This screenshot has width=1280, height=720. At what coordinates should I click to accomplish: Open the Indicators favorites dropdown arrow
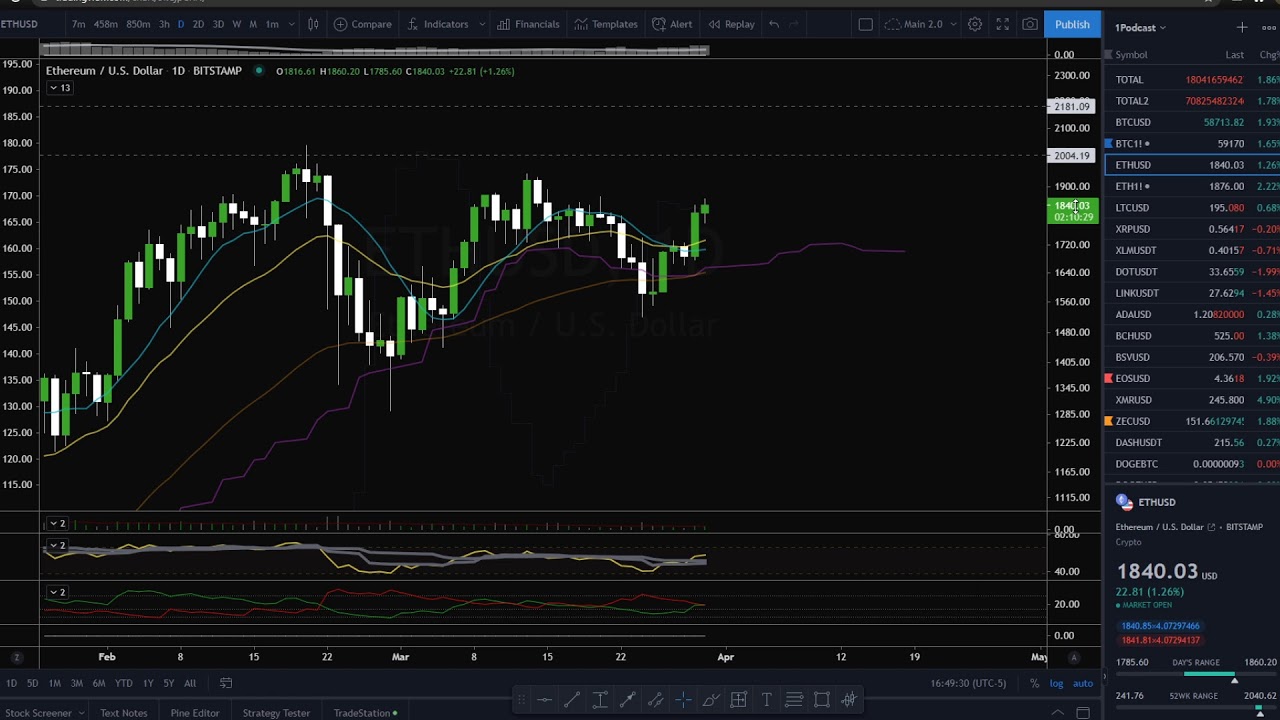[x=482, y=24]
